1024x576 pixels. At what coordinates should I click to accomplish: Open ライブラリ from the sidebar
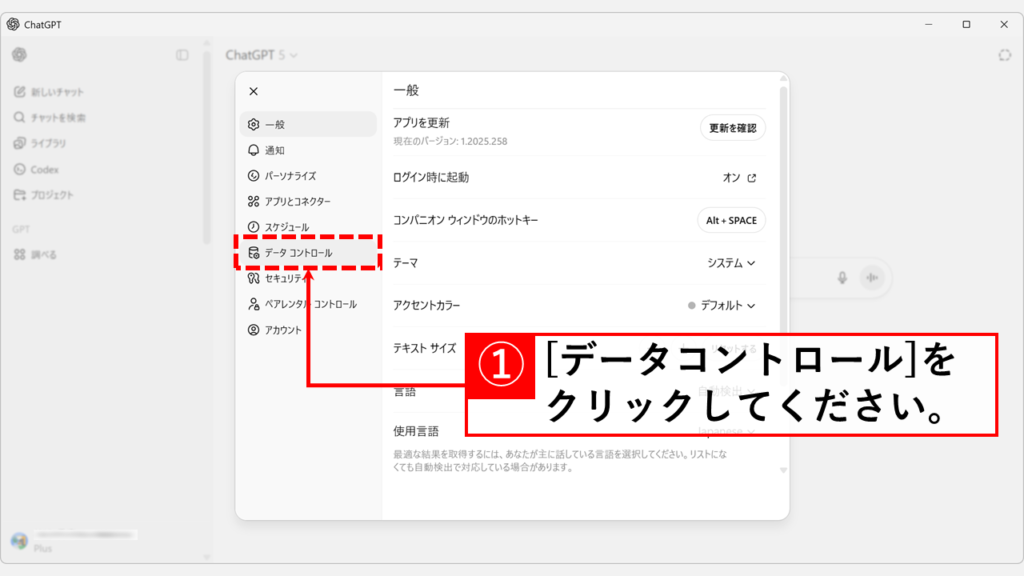pos(48,143)
